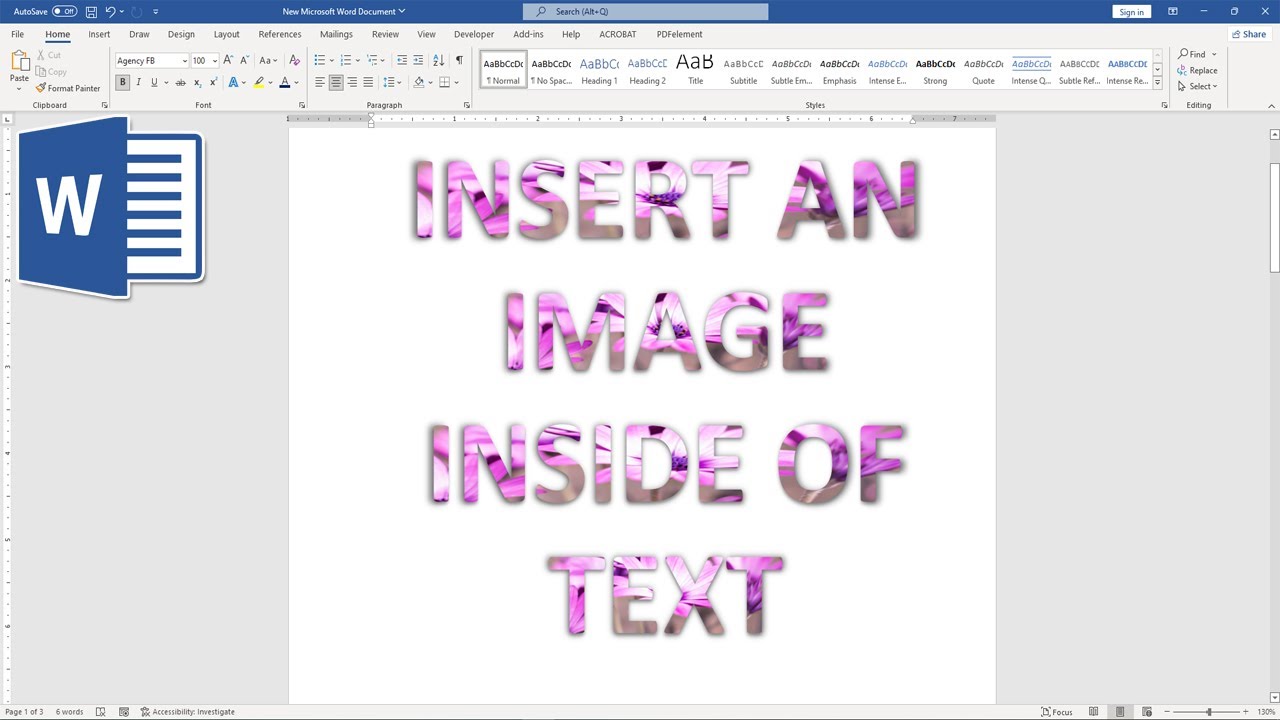Click the zoom slider handle
1280x720 pixels.
1209,712
